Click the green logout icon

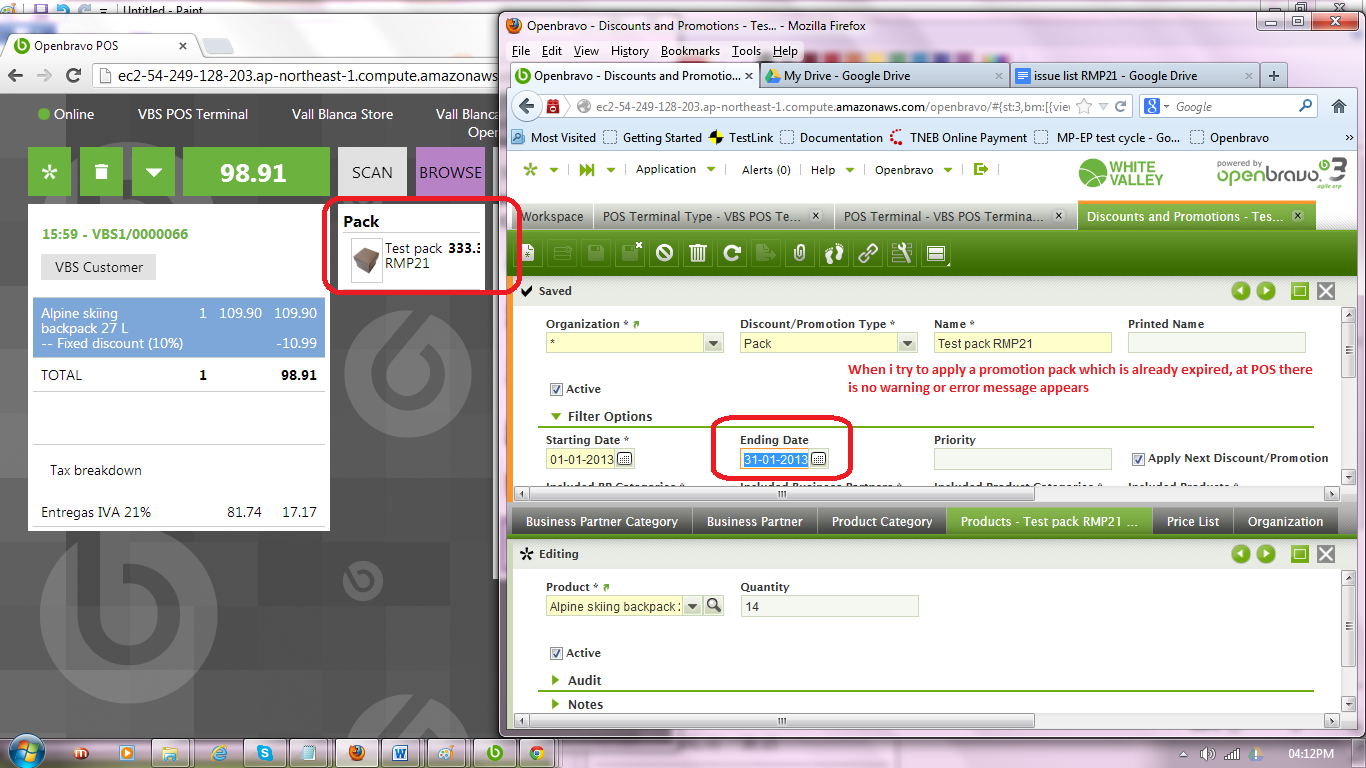981,170
